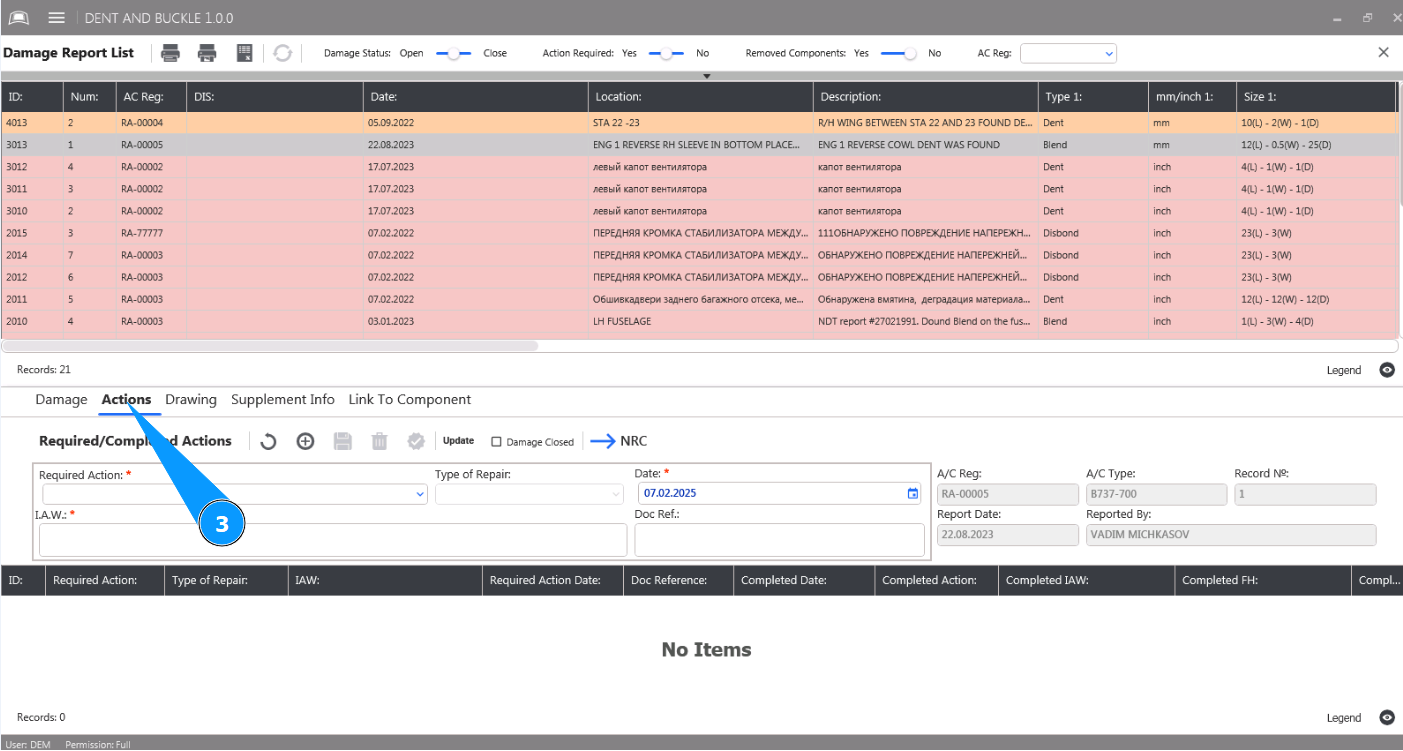The image size is (1403, 751).
Task: Go to the Supplement Info tab
Action: (283, 399)
